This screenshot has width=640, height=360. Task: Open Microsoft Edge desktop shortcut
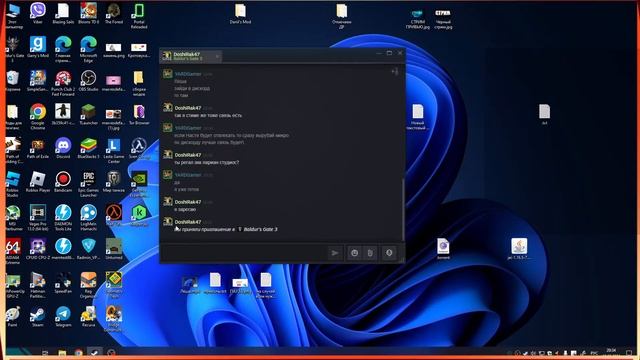click(89, 49)
